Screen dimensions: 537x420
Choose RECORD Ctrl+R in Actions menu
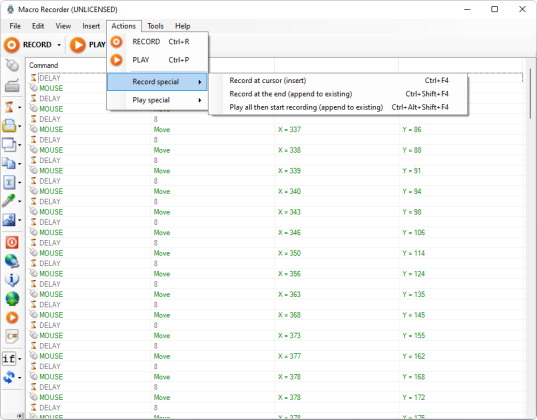point(158,42)
